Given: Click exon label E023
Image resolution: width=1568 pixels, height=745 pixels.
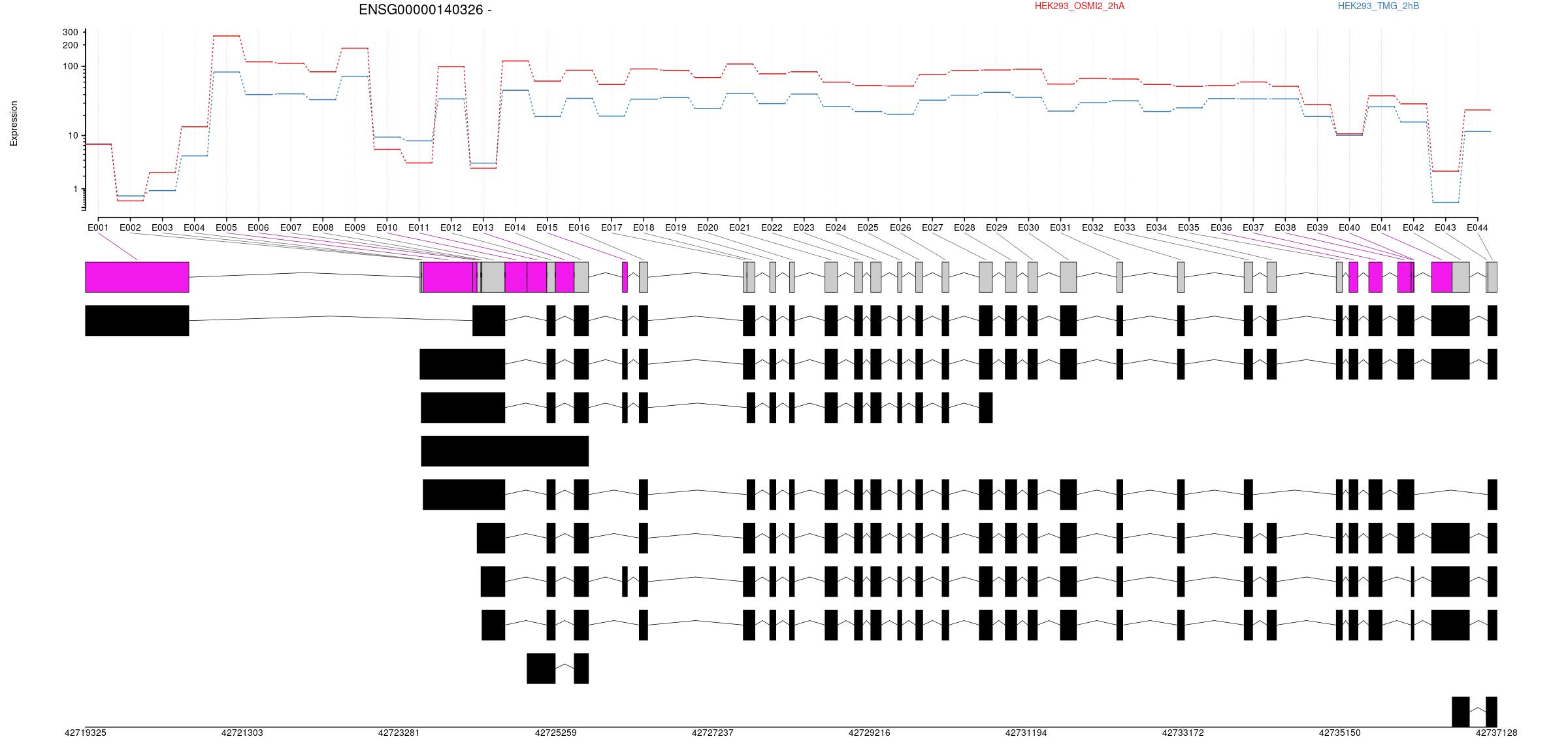Looking at the screenshot, I should [804, 227].
